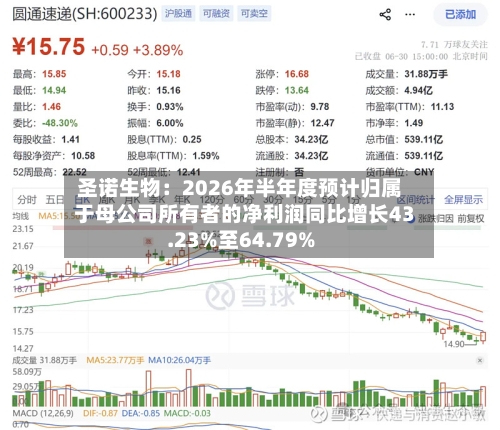Select the 周K chart tab
This screenshot has width=500, height=430.
[107, 200]
